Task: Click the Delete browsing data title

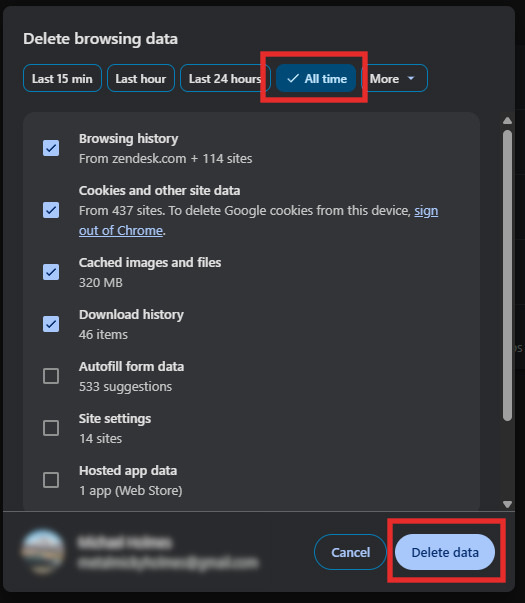Action: pos(100,39)
